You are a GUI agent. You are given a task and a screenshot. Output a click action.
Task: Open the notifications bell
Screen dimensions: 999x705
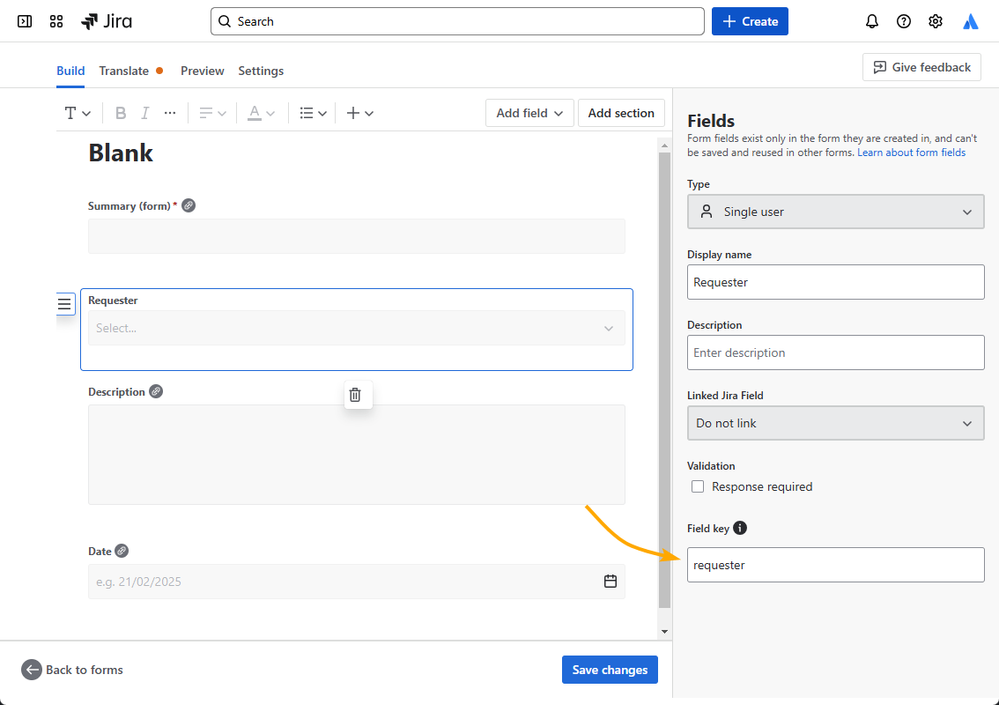point(872,22)
